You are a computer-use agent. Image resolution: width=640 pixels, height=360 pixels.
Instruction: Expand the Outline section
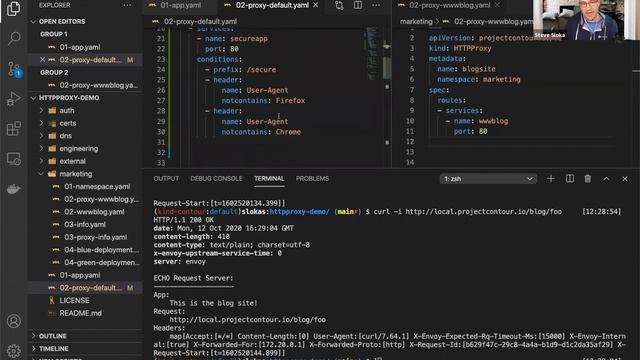click(33, 336)
